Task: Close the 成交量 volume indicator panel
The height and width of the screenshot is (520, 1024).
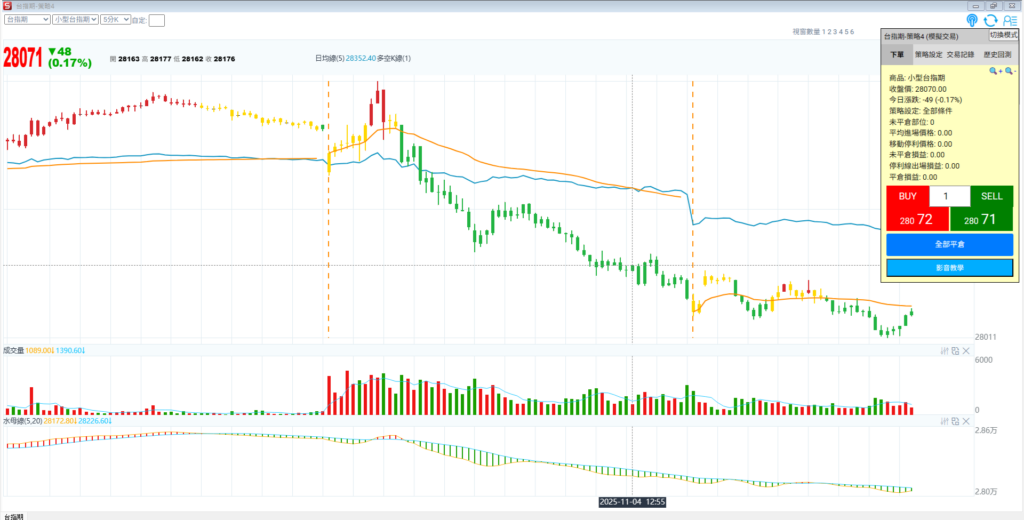Action: click(966, 351)
